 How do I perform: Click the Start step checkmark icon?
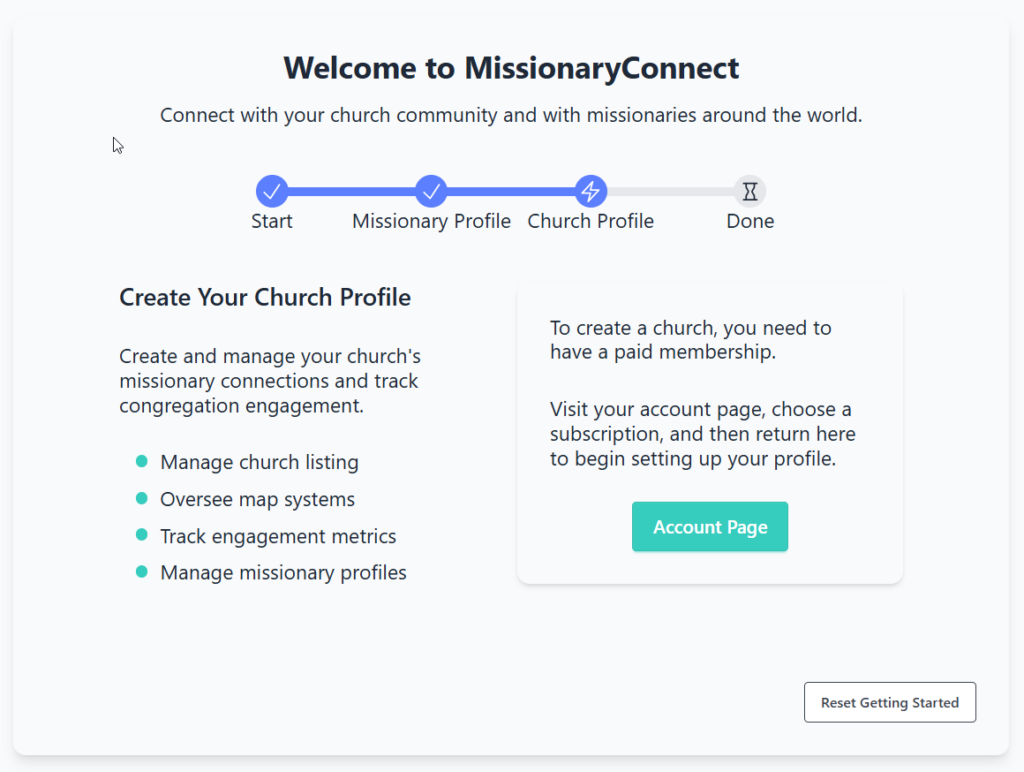click(x=272, y=191)
